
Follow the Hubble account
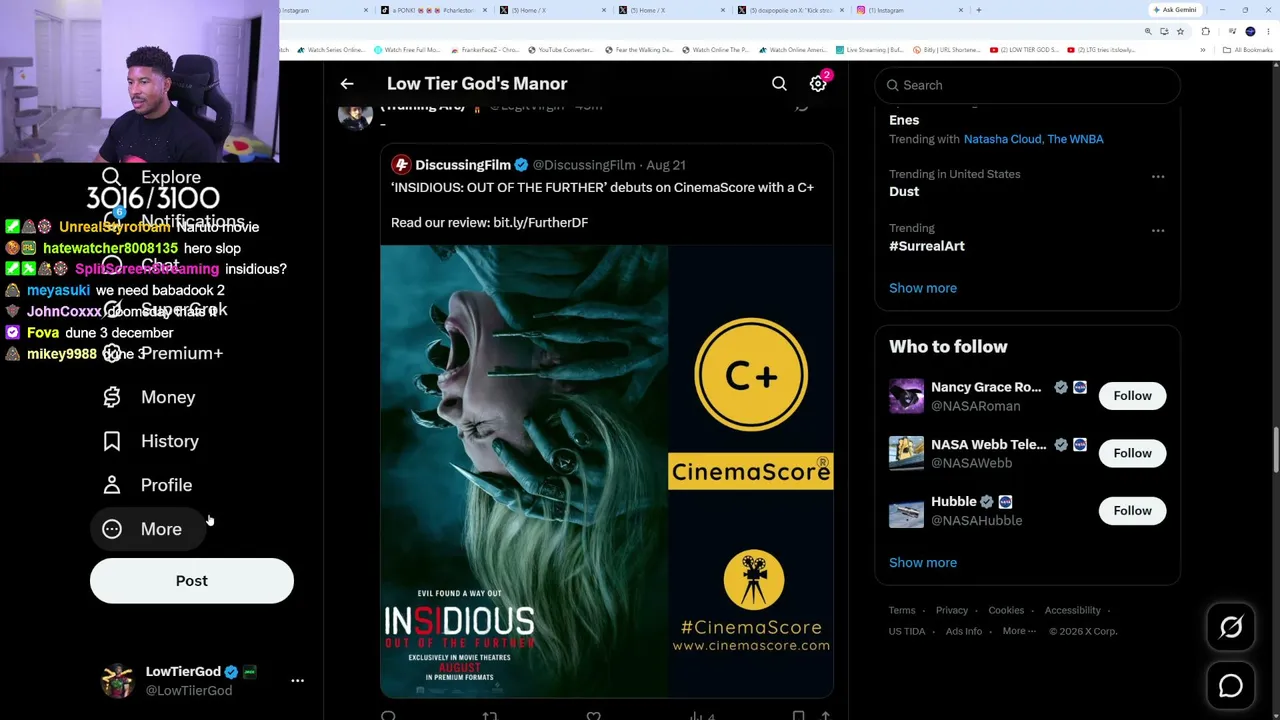[x=1132, y=511]
